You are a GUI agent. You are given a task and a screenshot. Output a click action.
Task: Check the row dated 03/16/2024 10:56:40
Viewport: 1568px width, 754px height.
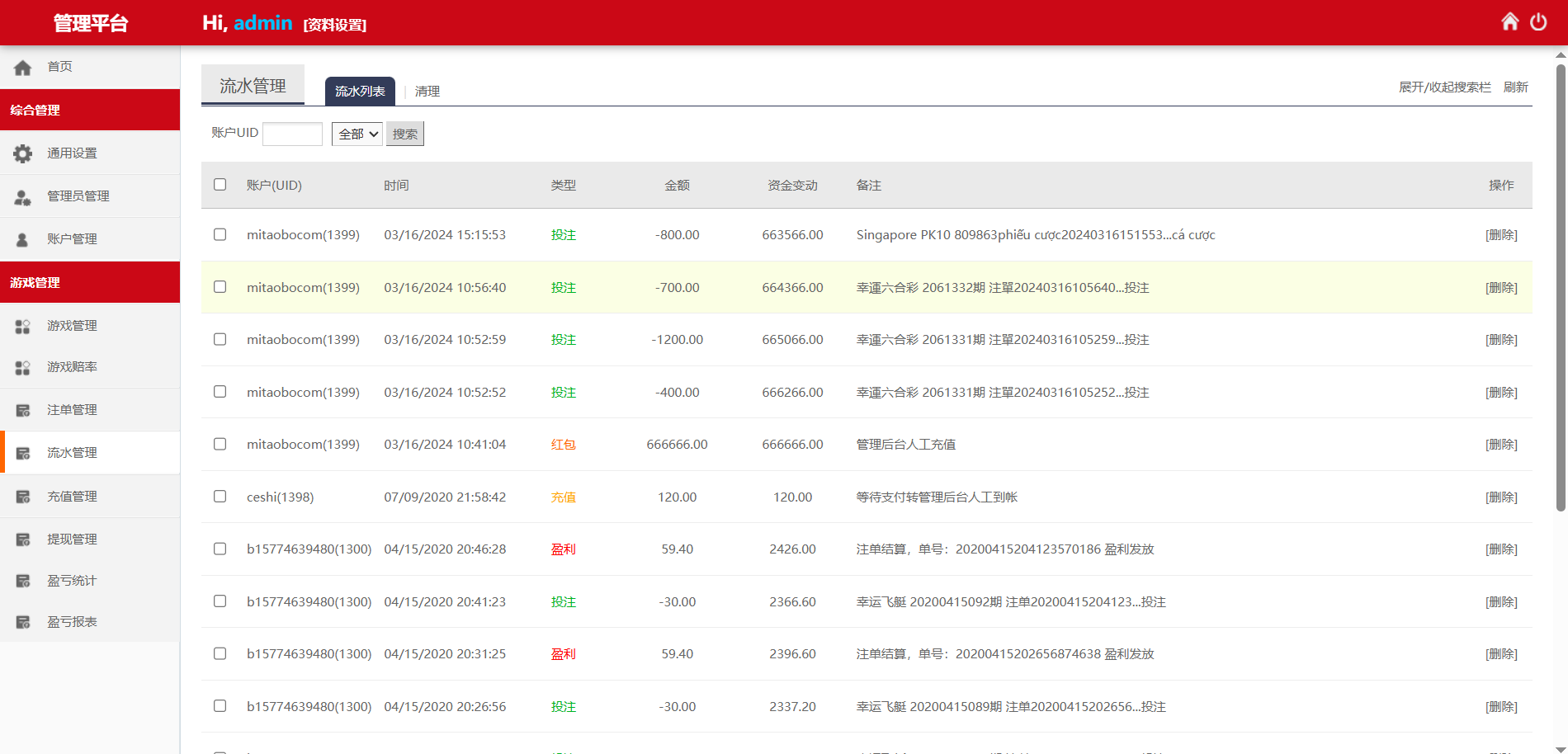(220, 286)
